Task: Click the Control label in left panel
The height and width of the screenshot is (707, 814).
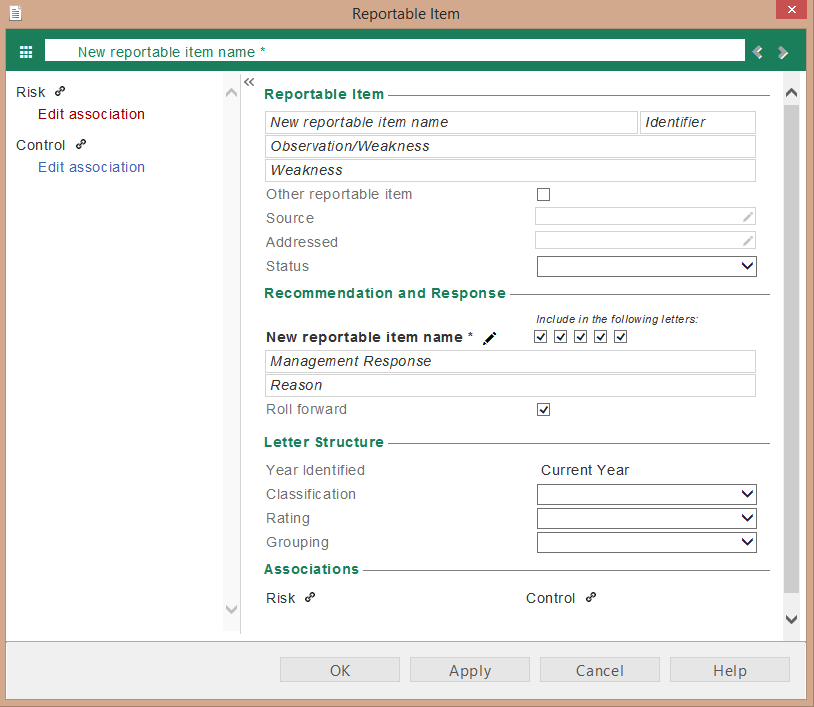Action: (40, 145)
